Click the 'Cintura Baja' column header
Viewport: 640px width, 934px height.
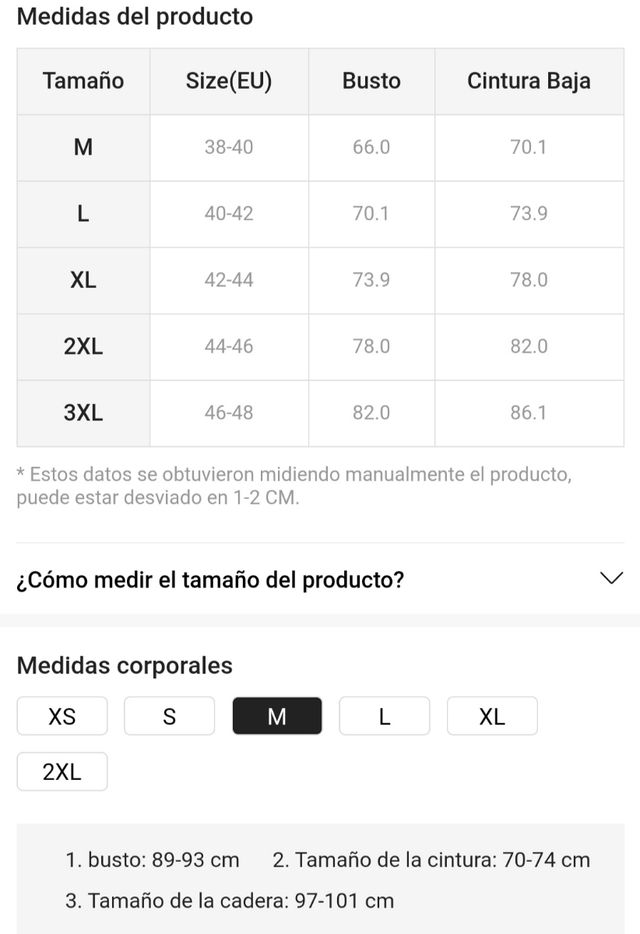[x=529, y=81]
